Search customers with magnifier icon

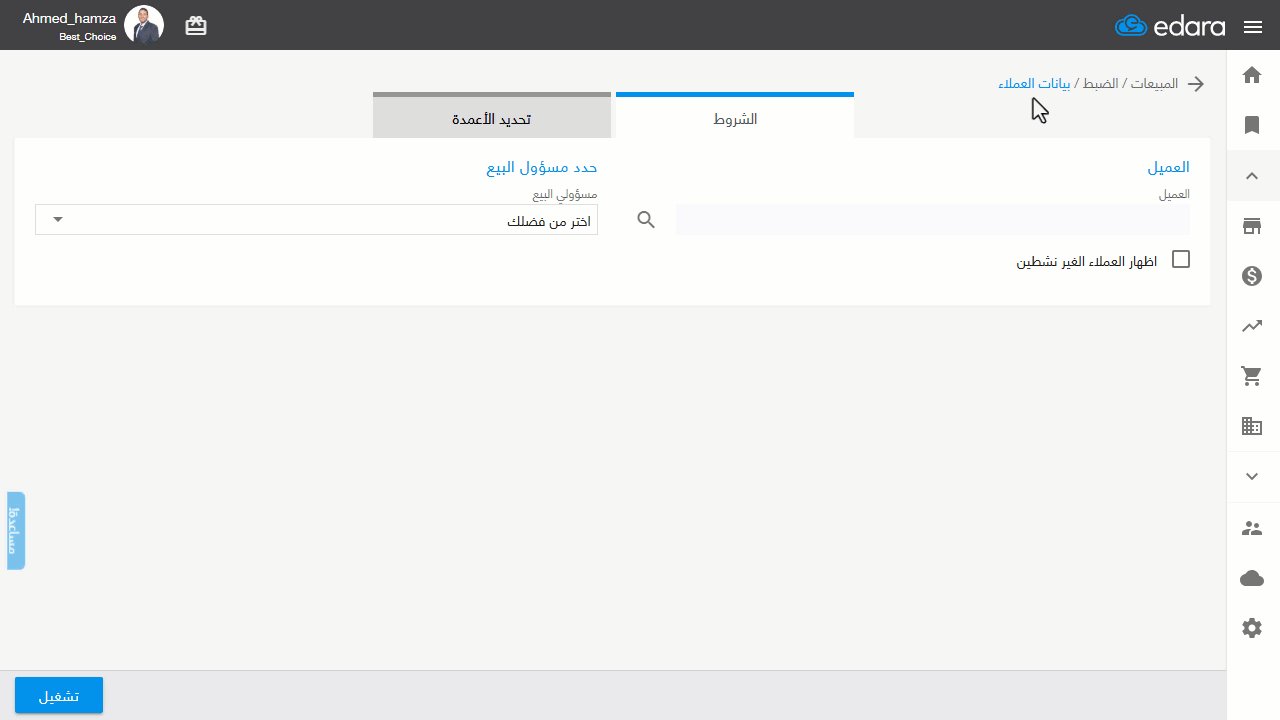[646, 220]
